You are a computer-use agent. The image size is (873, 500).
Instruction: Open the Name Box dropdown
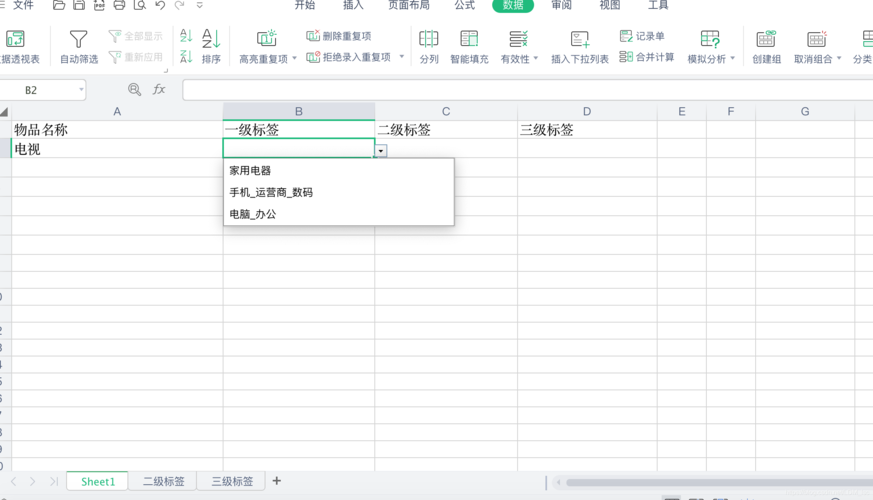coord(81,90)
